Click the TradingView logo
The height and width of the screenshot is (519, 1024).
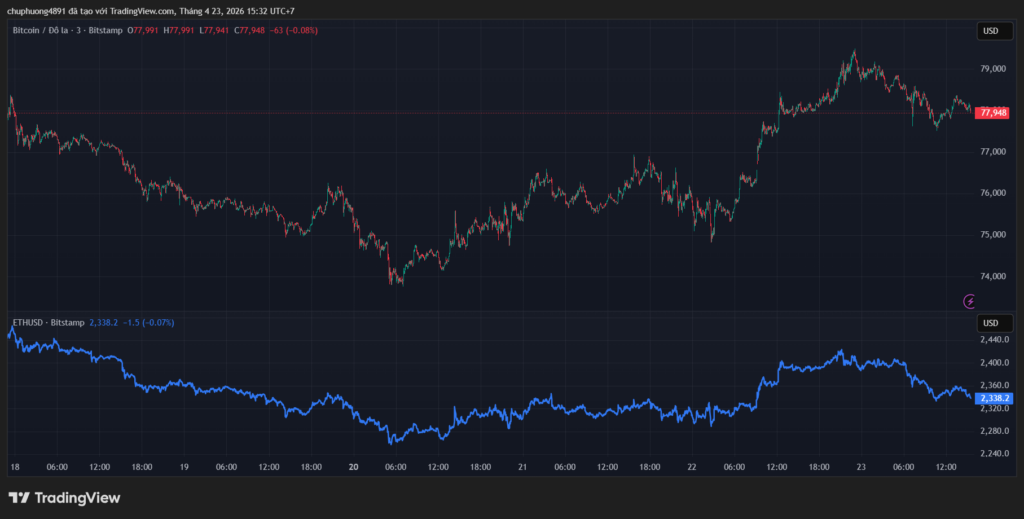[x=64, y=497]
